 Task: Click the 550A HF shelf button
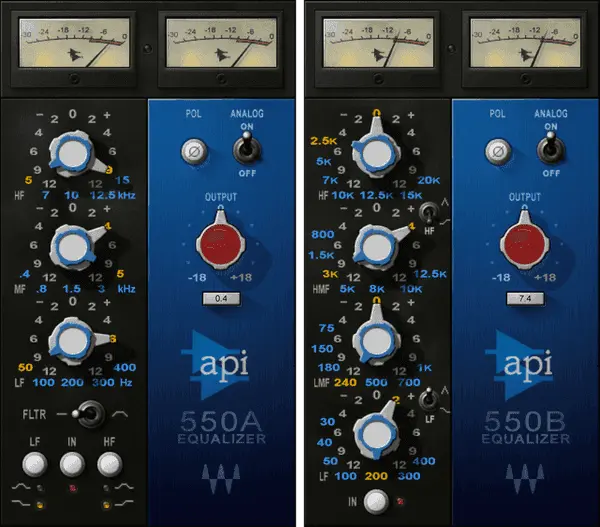109,463
